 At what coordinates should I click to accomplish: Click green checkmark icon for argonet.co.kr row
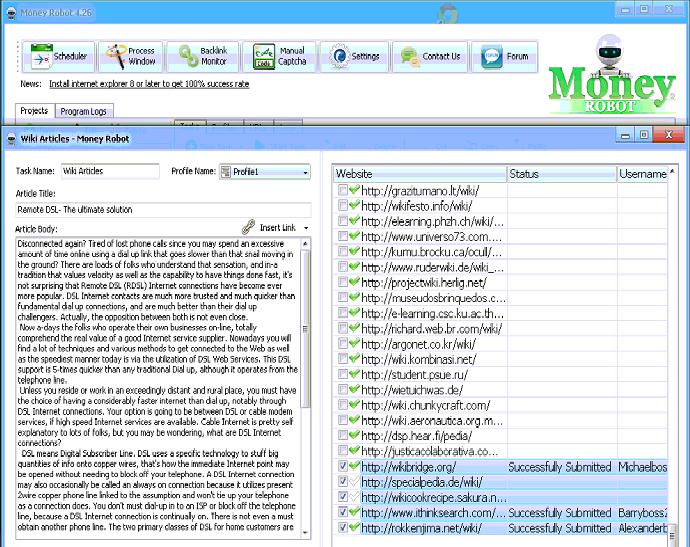[x=354, y=344]
